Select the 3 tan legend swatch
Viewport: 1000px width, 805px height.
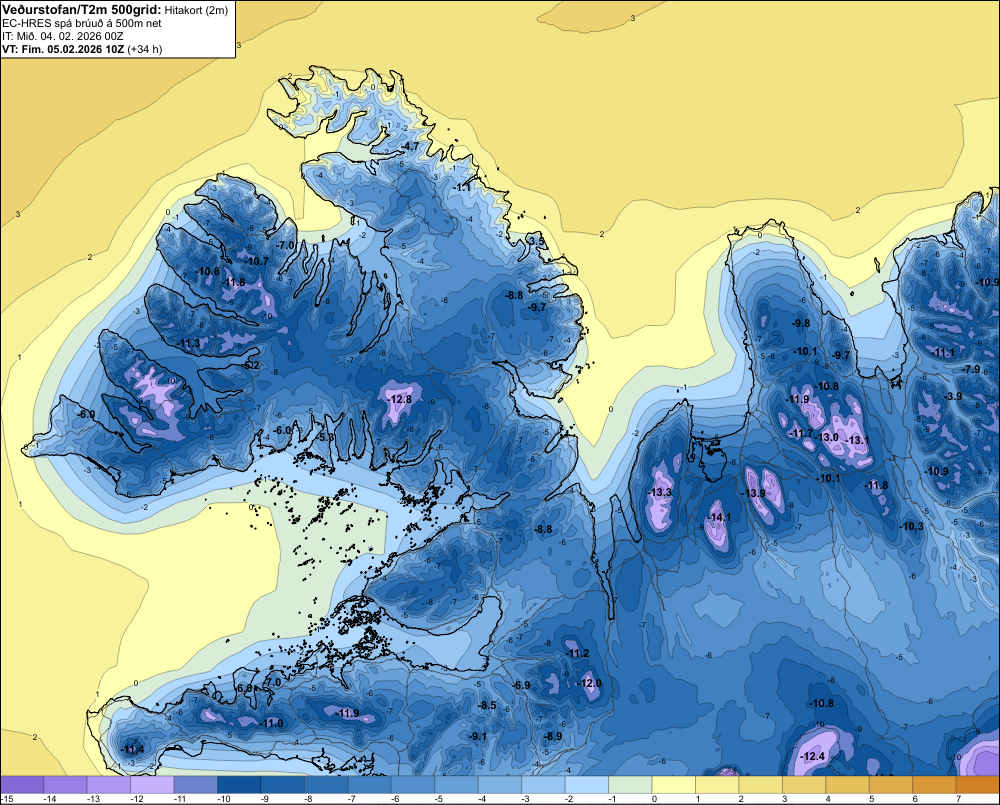coord(804,785)
